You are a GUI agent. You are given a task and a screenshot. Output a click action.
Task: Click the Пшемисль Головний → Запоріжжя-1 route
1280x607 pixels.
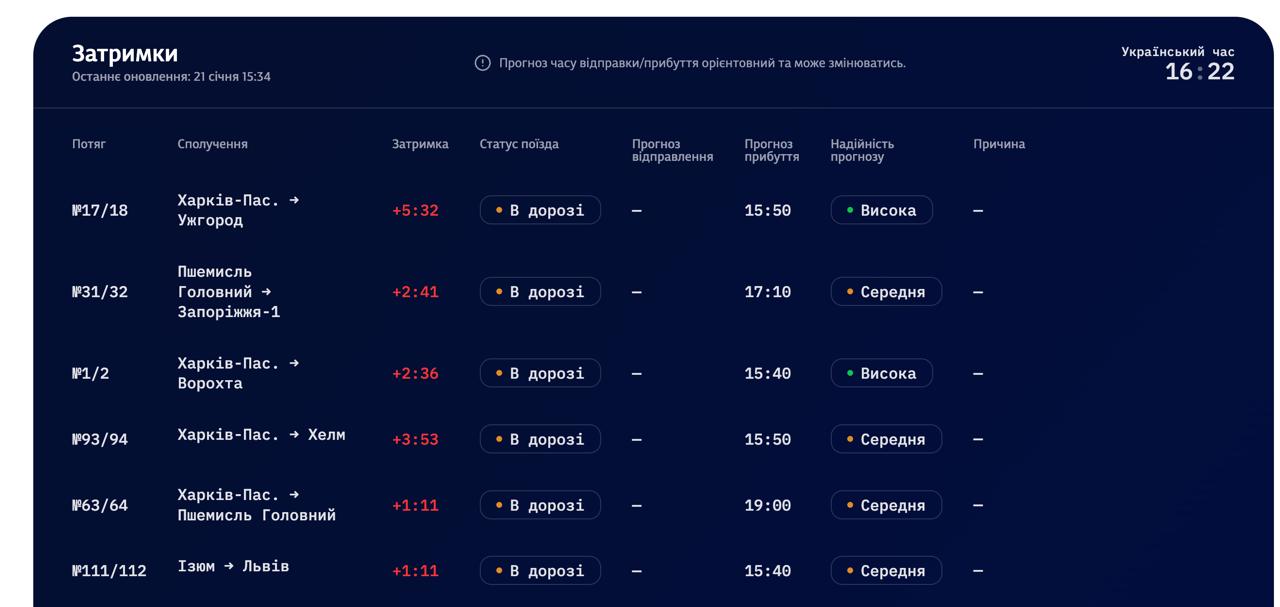pyautogui.click(x=229, y=292)
